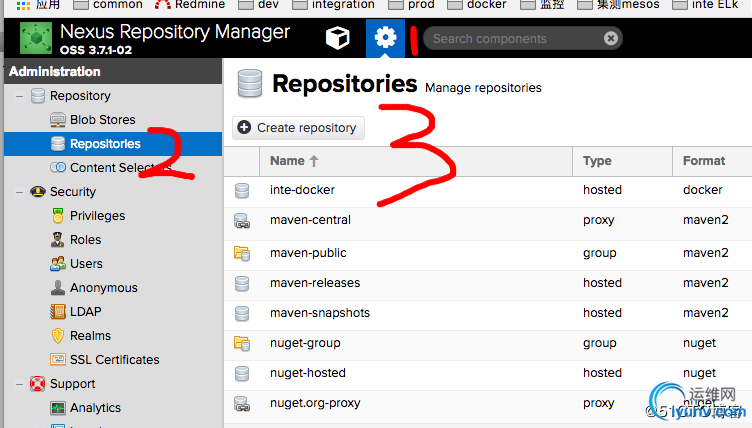Click the inte-docker hosted database icon
Screen dimensions: 752x428
click(x=242, y=190)
